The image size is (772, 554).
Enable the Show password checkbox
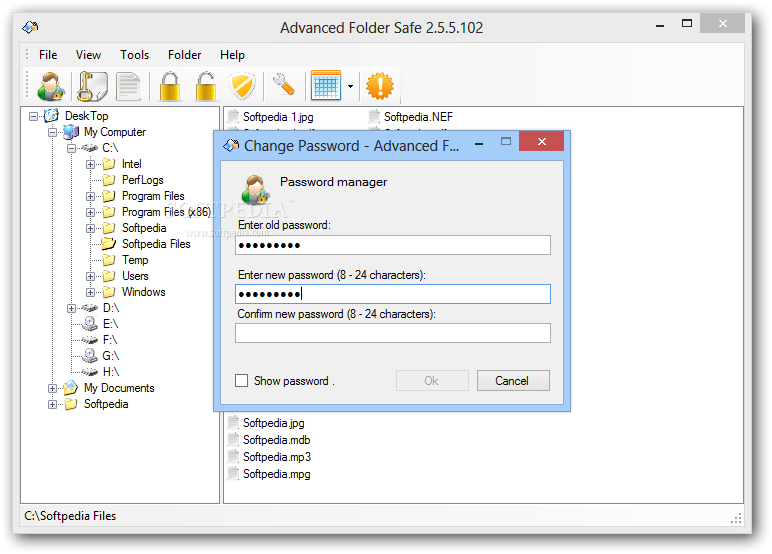[241, 381]
